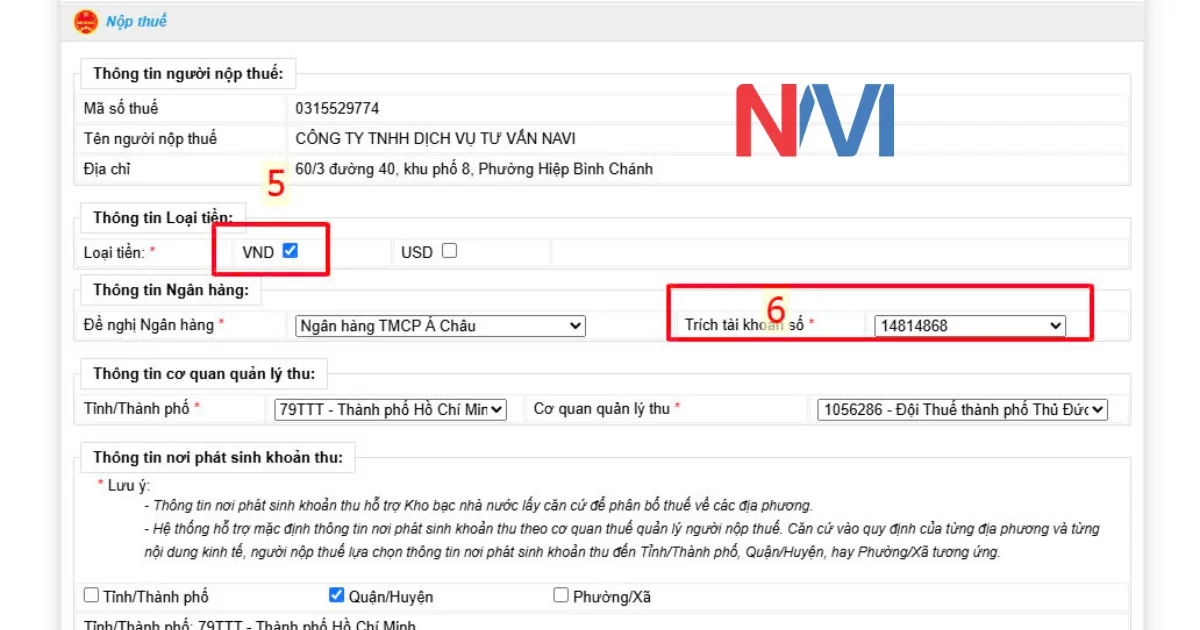Uncheck the VND currency checkbox
Viewport: 1200px width, 630px height.
(x=291, y=252)
